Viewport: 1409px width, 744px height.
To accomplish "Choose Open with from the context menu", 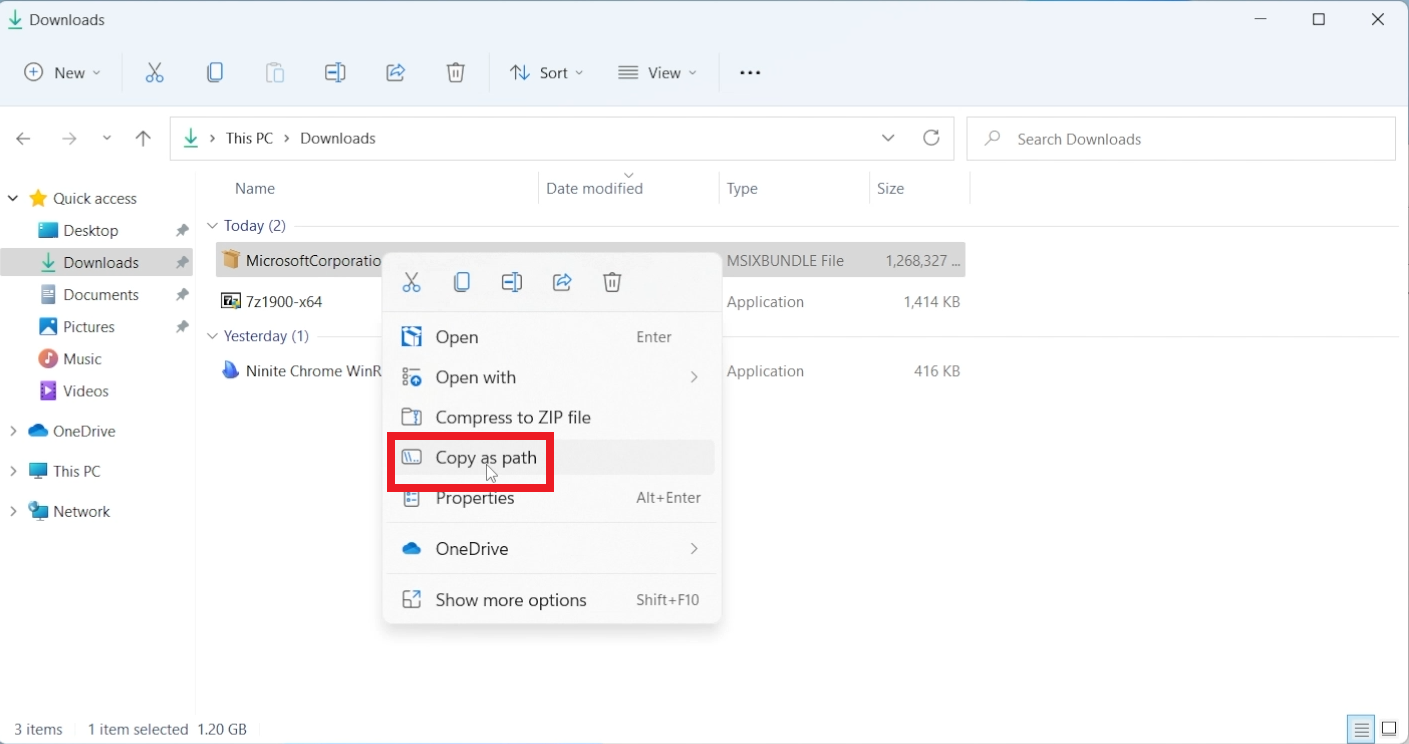I will pos(475,377).
